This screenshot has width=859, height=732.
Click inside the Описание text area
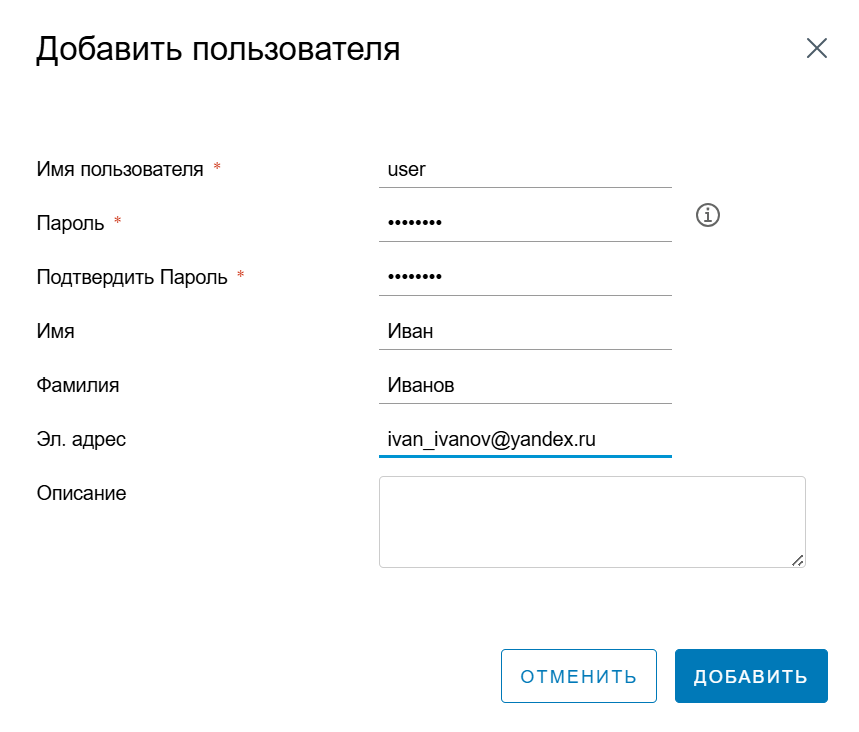point(592,522)
